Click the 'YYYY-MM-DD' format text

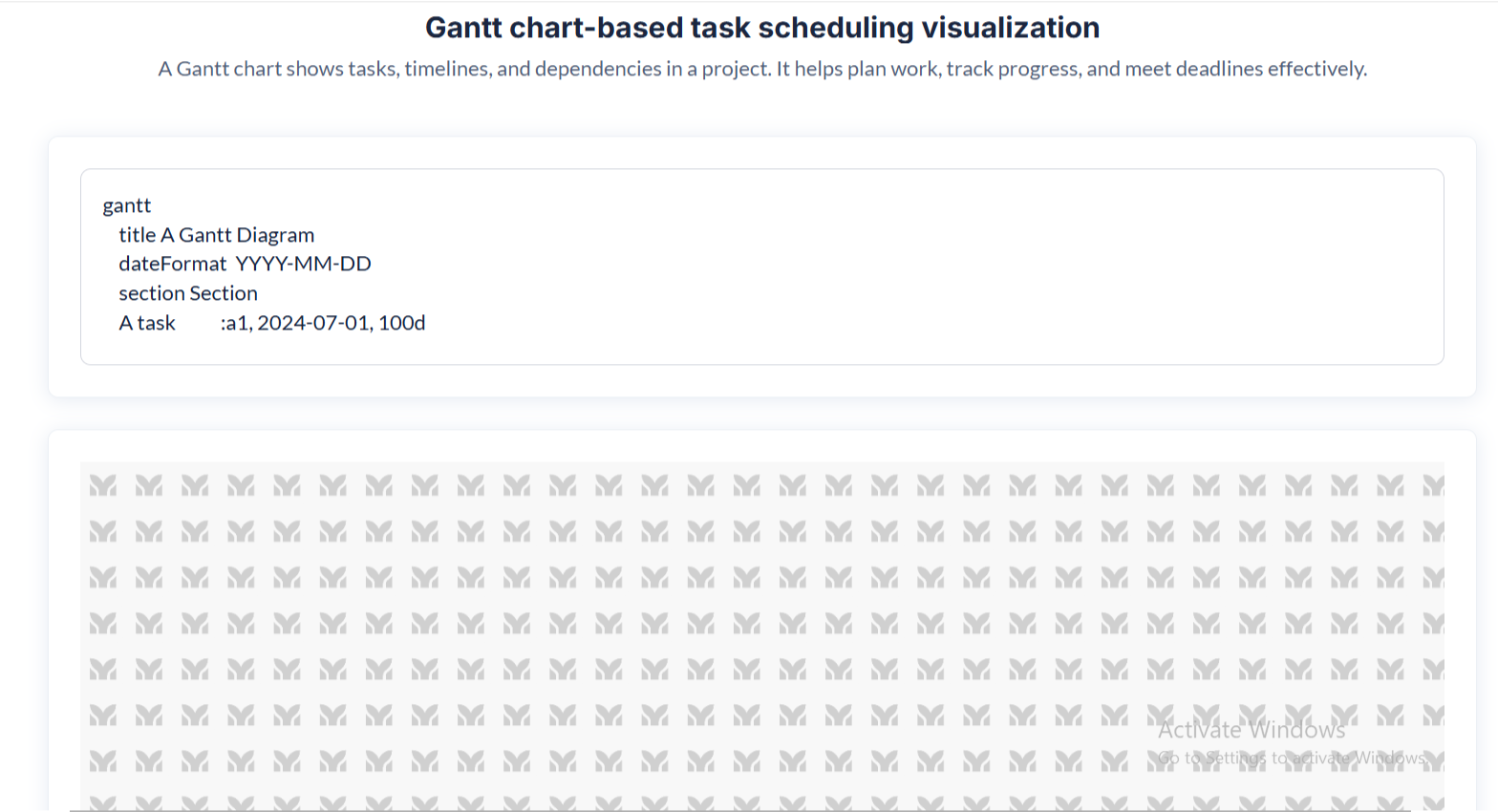click(303, 264)
